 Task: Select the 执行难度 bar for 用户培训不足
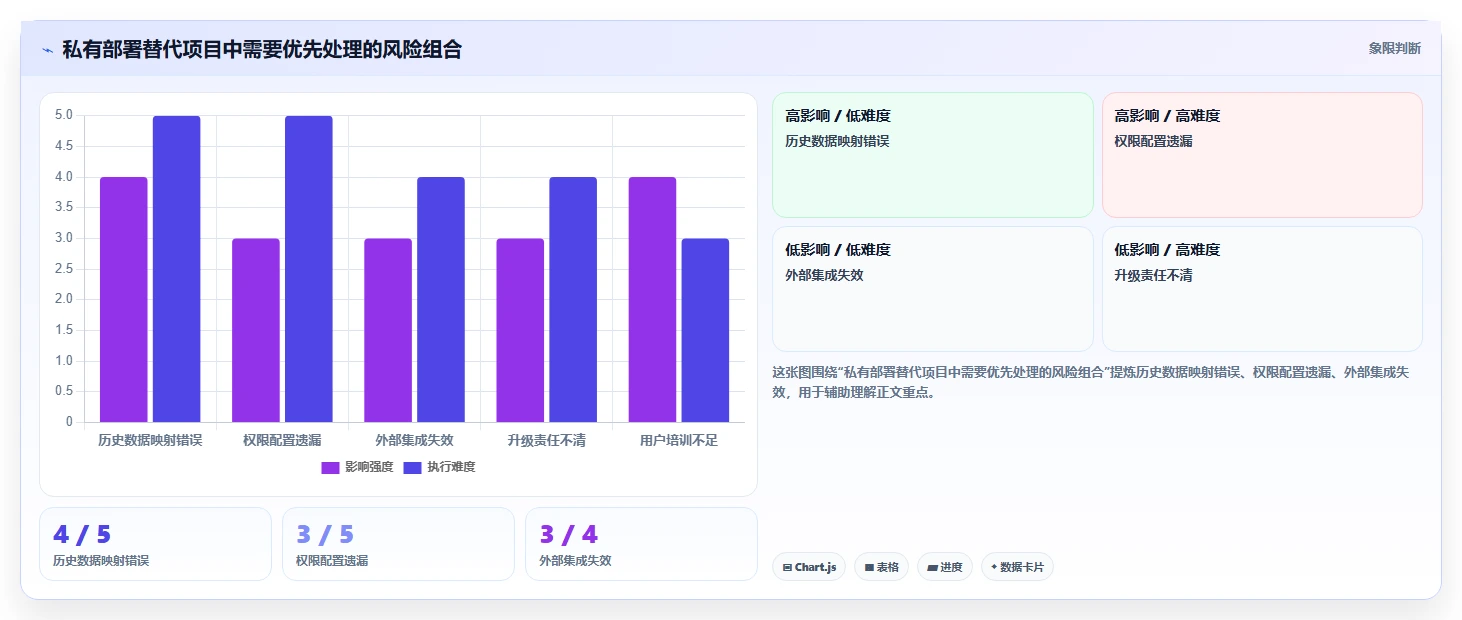pos(706,330)
